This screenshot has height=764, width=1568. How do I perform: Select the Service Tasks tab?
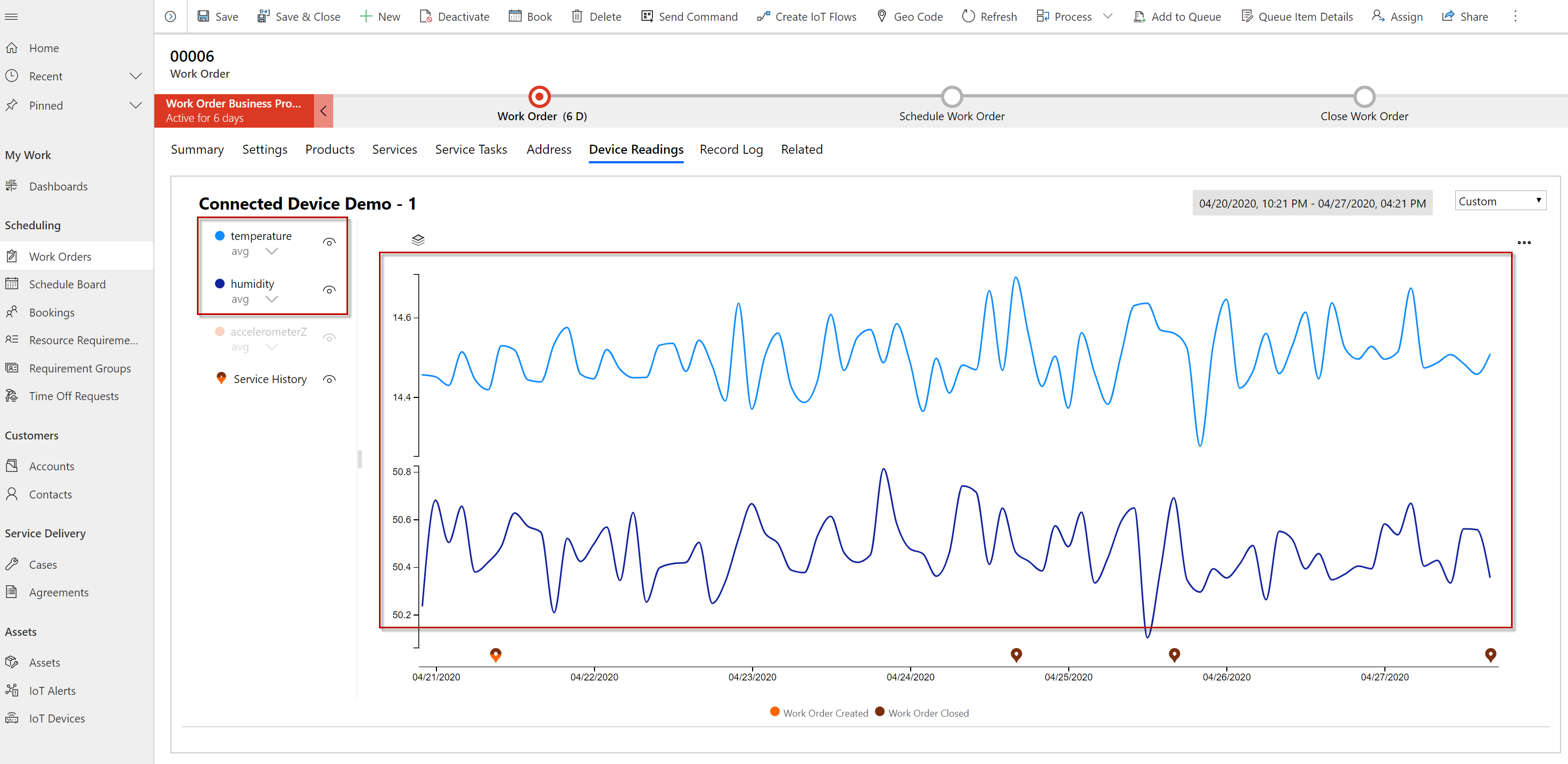click(471, 149)
